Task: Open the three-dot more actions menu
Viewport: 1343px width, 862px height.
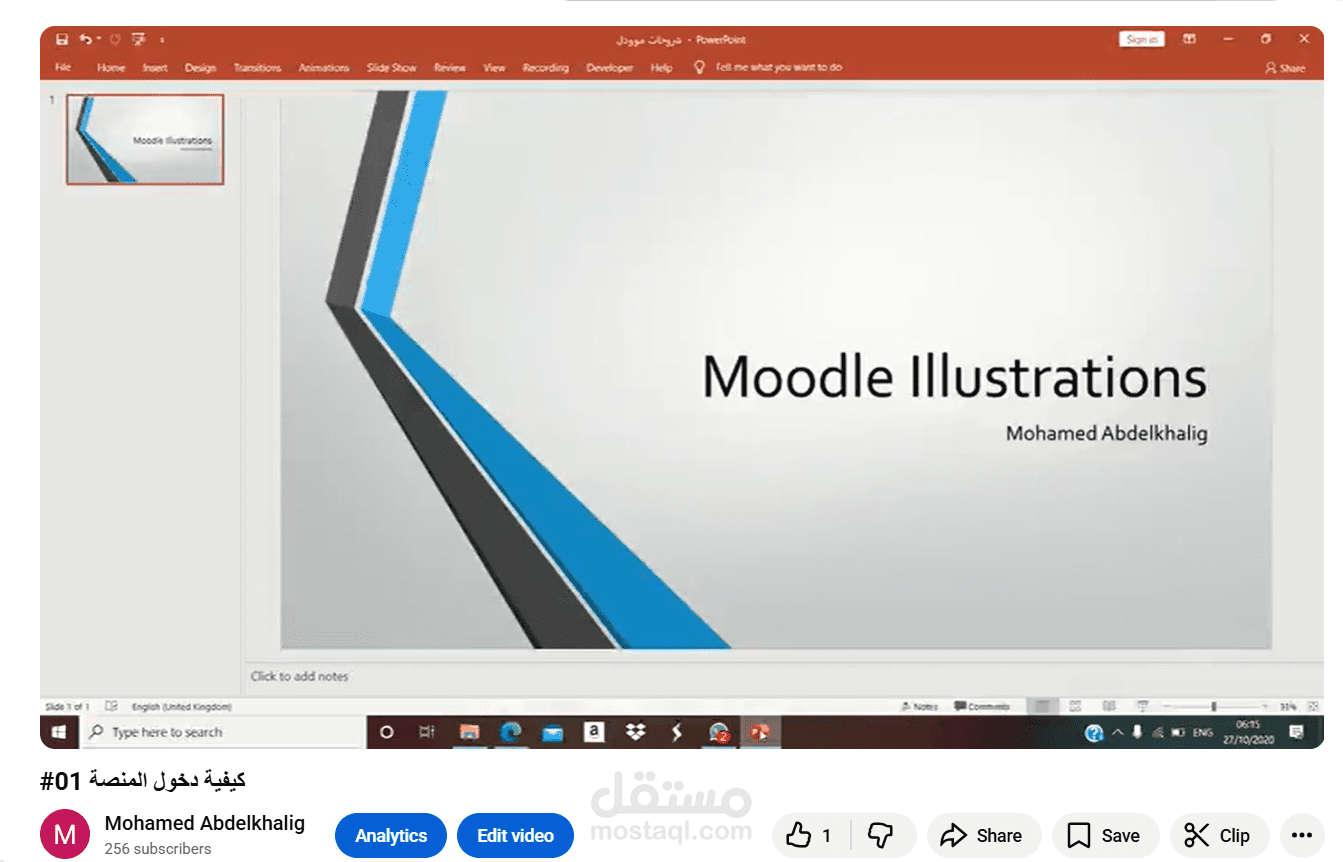Action: click(1301, 835)
